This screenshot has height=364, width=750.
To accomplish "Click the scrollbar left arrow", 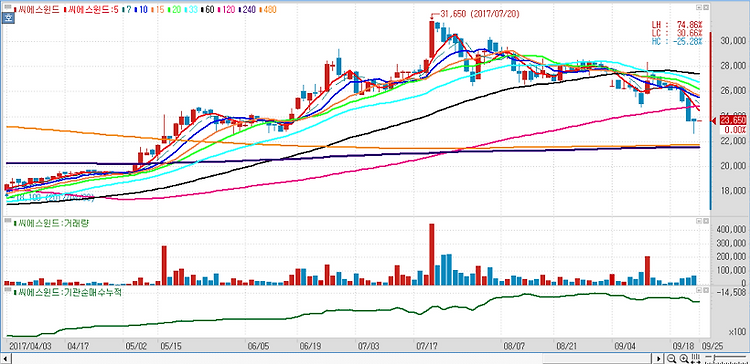I will point(5,358).
